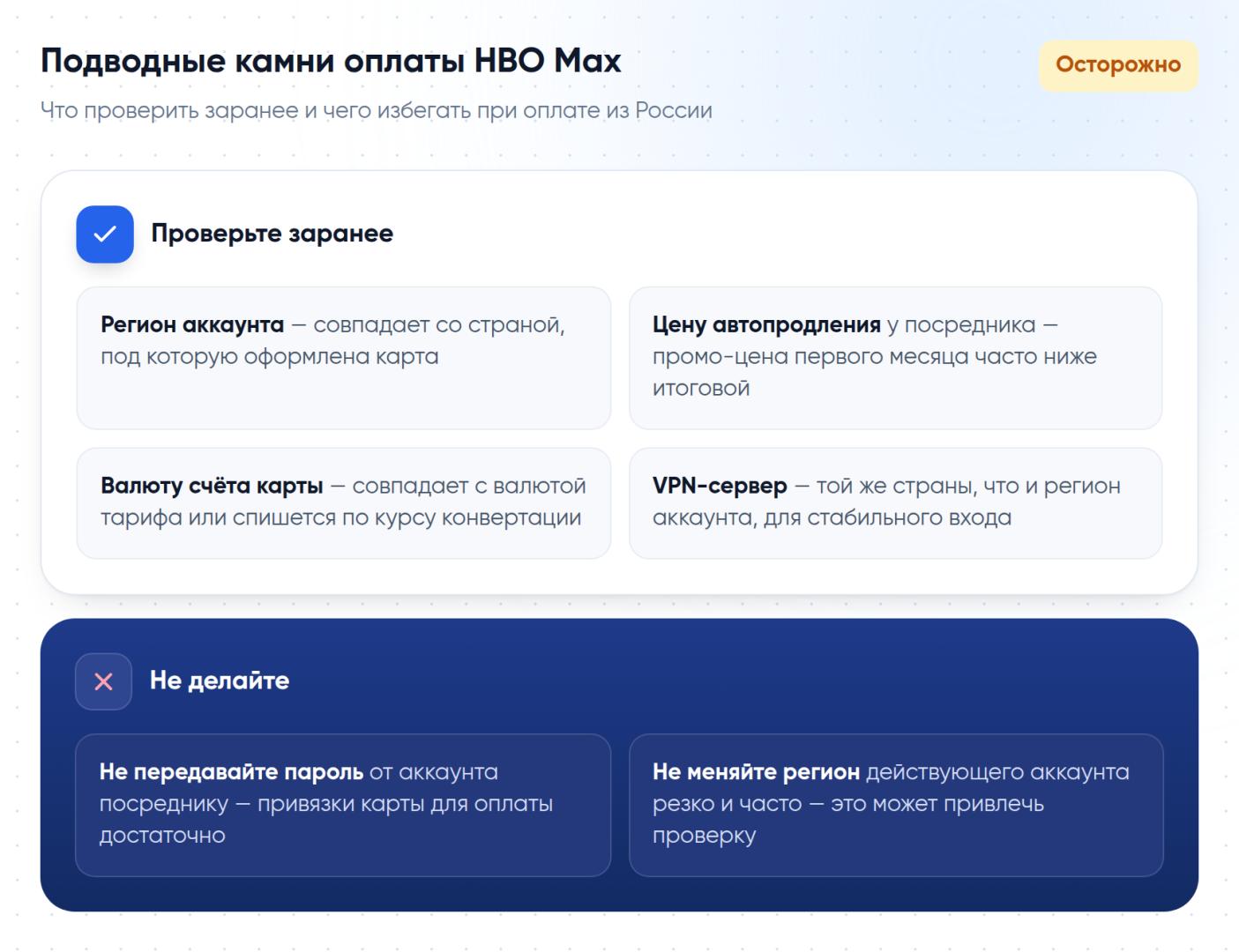Click the word 'достаточно'

[162, 836]
